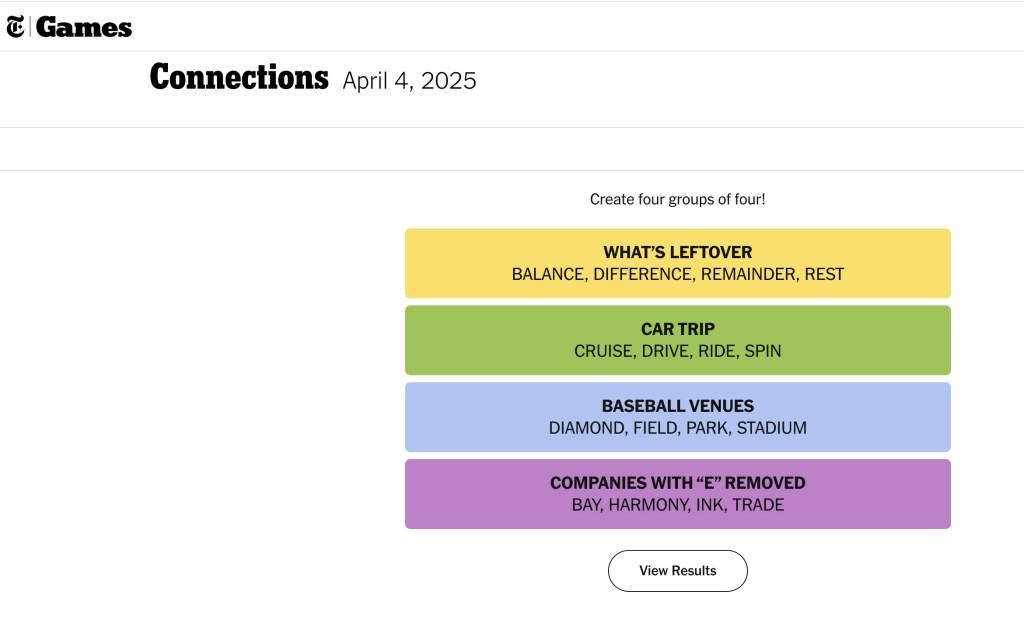1024x629 pixels.
Task: Click the WHAT'S LEFTOVER category heading
Action: (x=677, y=252)
